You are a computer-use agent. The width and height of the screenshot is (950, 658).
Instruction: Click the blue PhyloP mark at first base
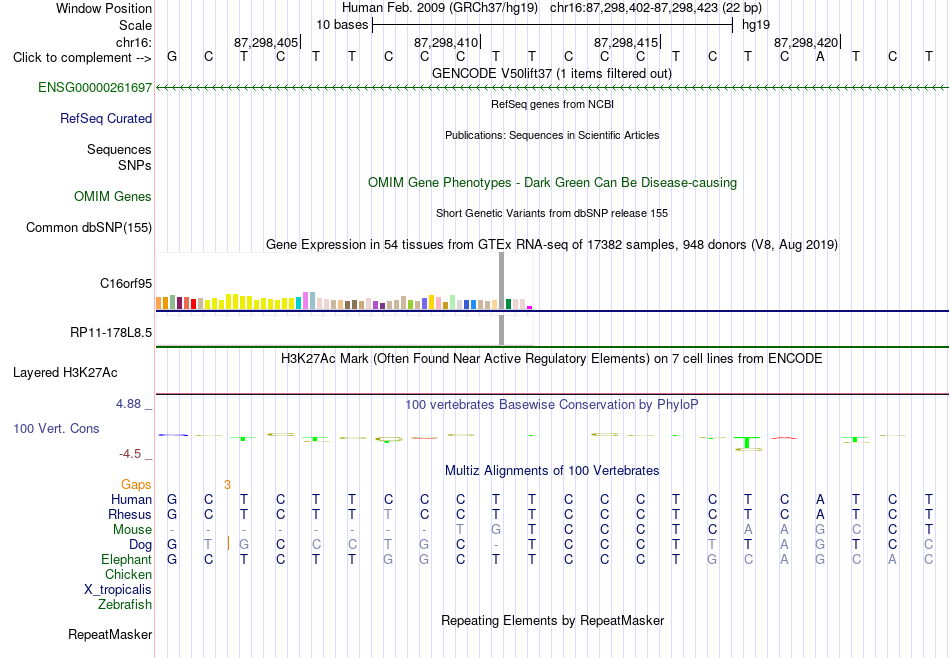coord(173,435)
